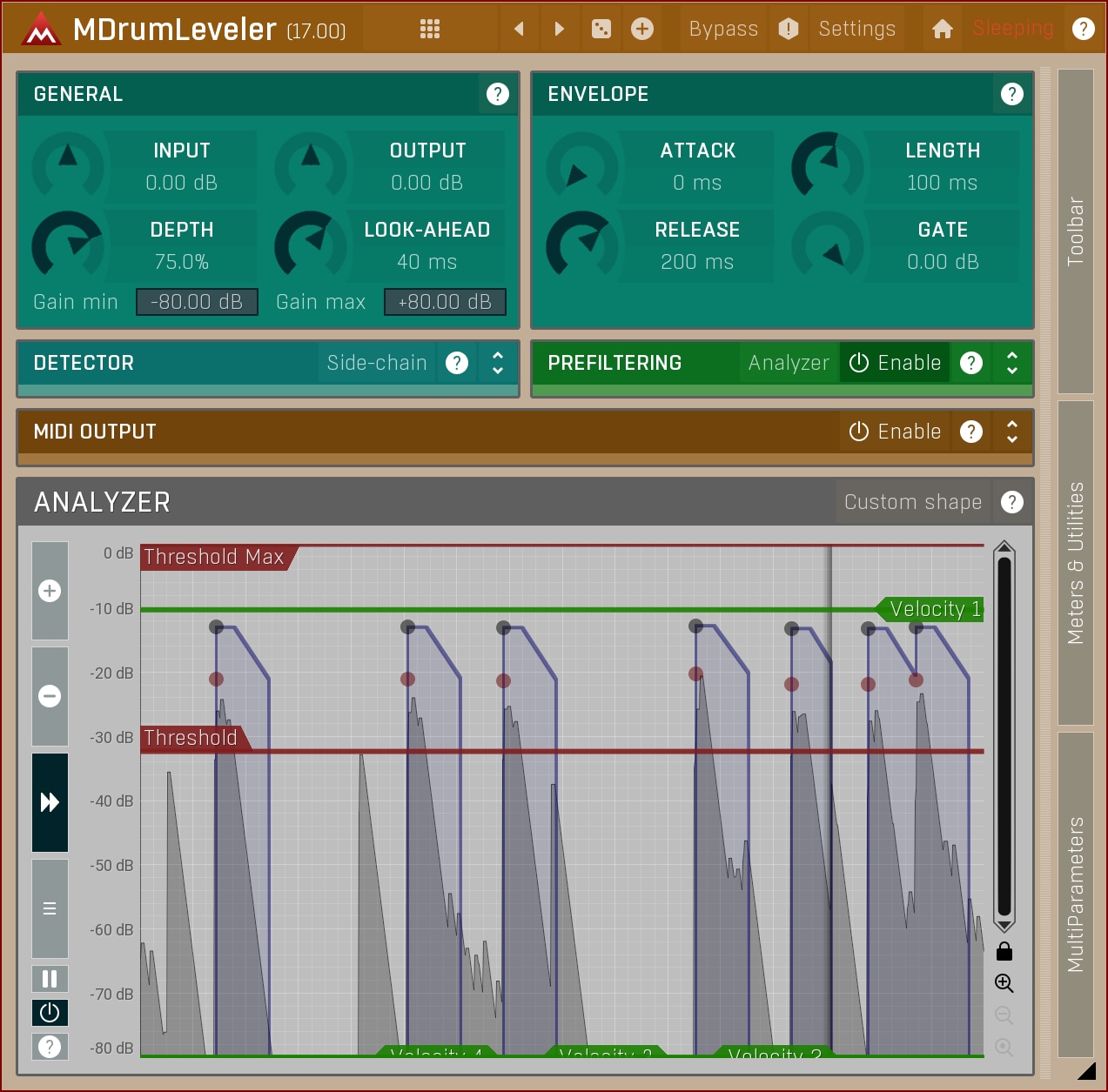This screenshot has width=1108, height=1092.
Task: Expand the Prefiltering panel
Action: point(1011,363)
